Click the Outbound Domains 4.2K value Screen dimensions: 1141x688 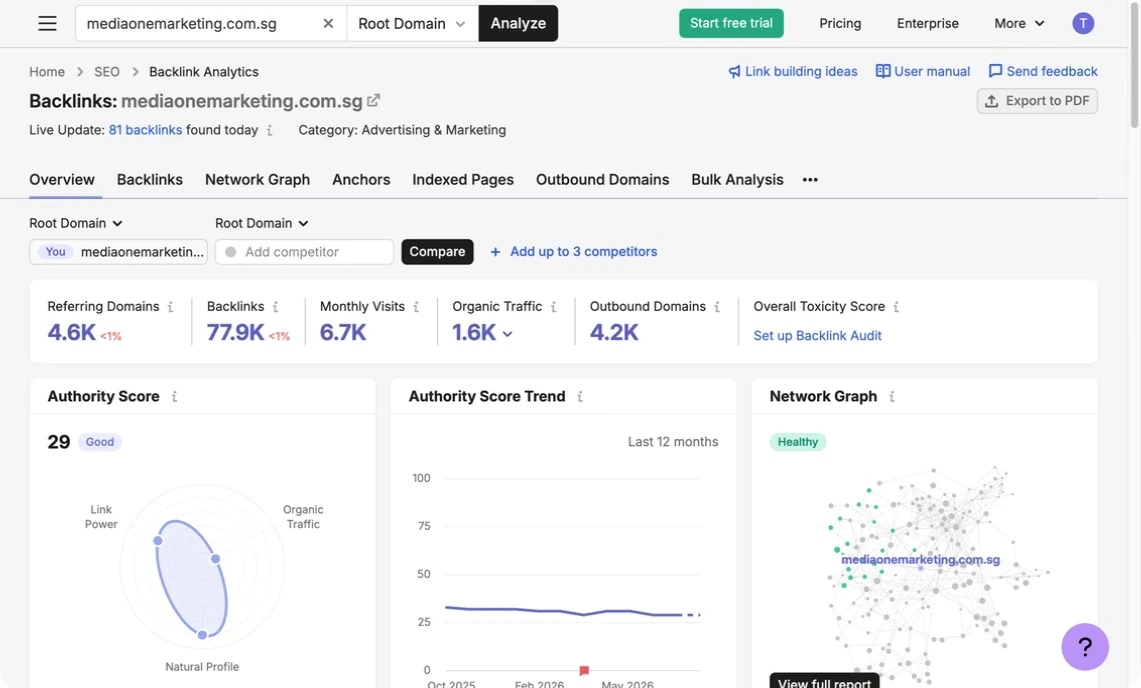[614, 333]
